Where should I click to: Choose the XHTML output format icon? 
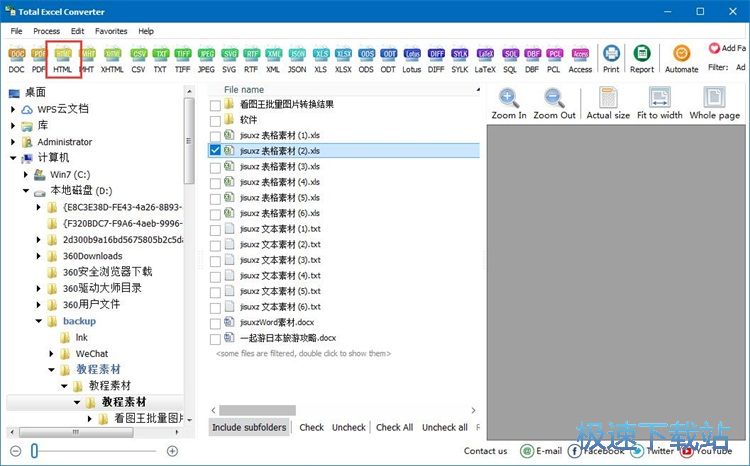coord(112,60)
